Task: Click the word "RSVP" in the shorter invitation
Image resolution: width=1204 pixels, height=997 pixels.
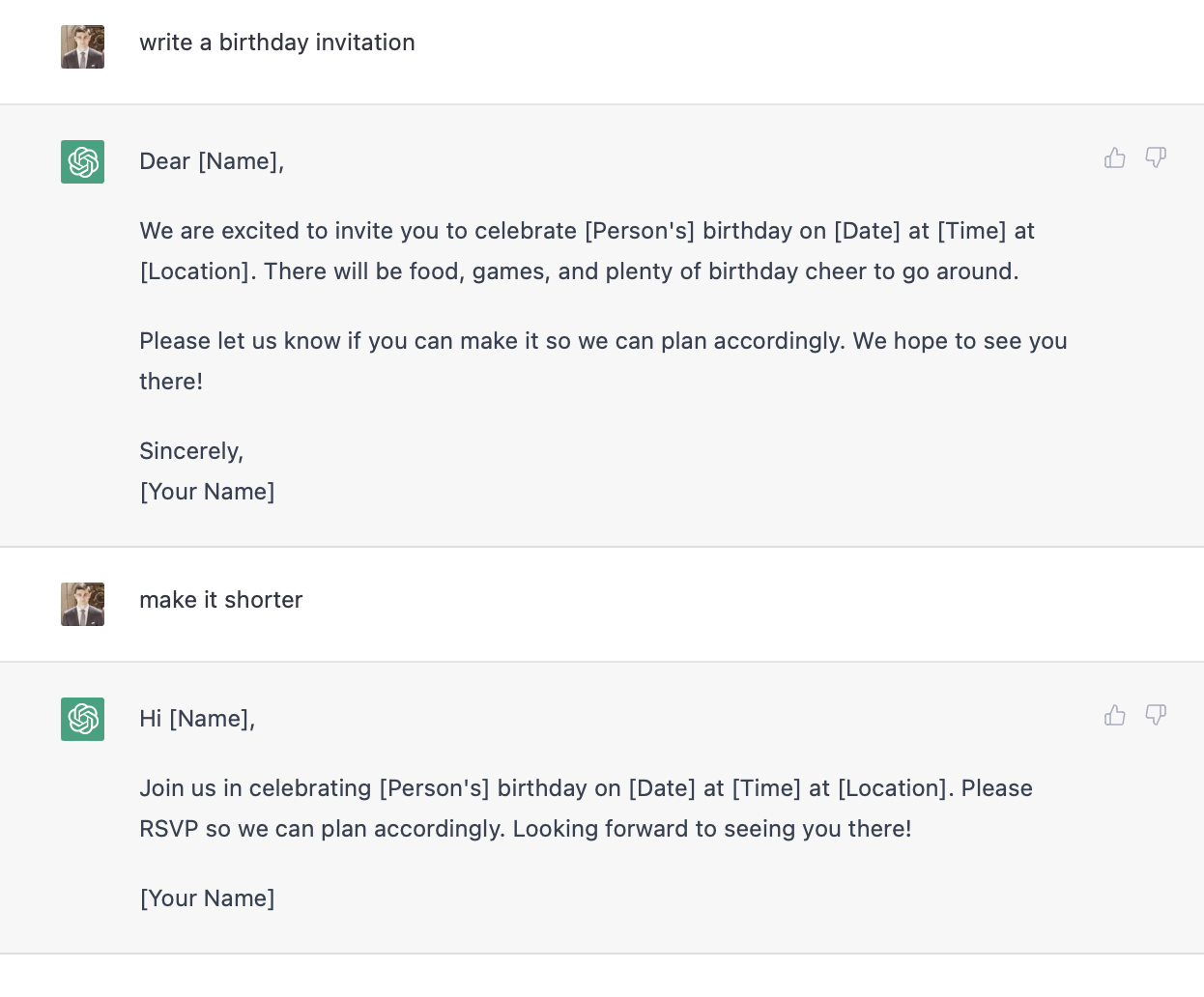Action: click(x=169, y=829)
